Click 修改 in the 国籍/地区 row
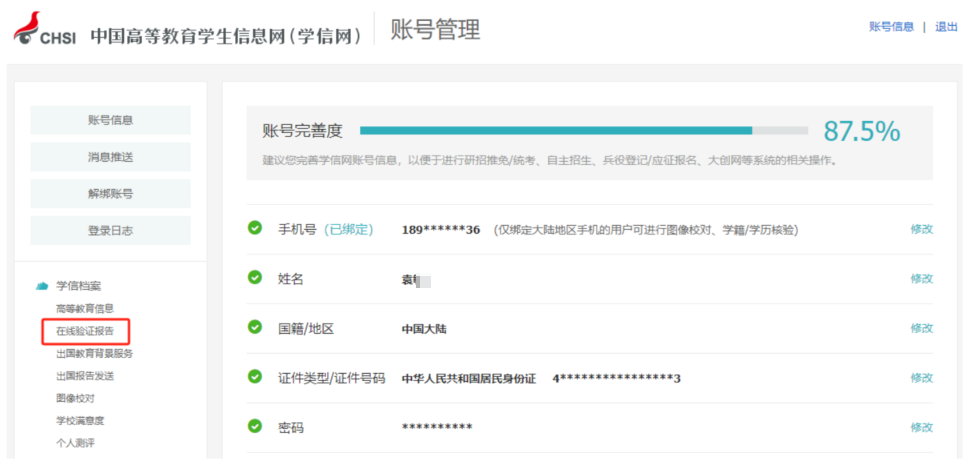 coord(921,328)
